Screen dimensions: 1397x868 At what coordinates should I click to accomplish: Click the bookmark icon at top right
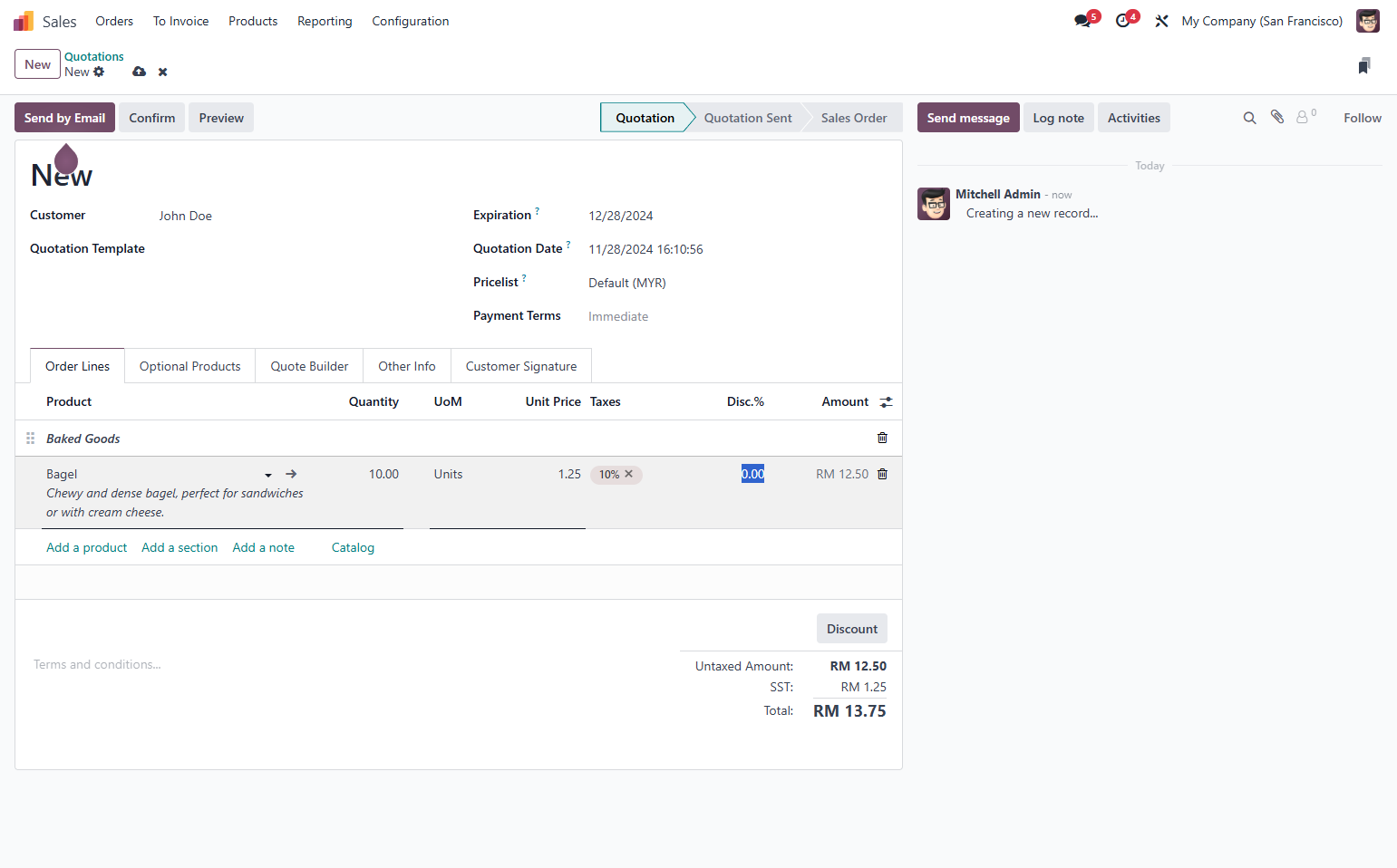1364,65
